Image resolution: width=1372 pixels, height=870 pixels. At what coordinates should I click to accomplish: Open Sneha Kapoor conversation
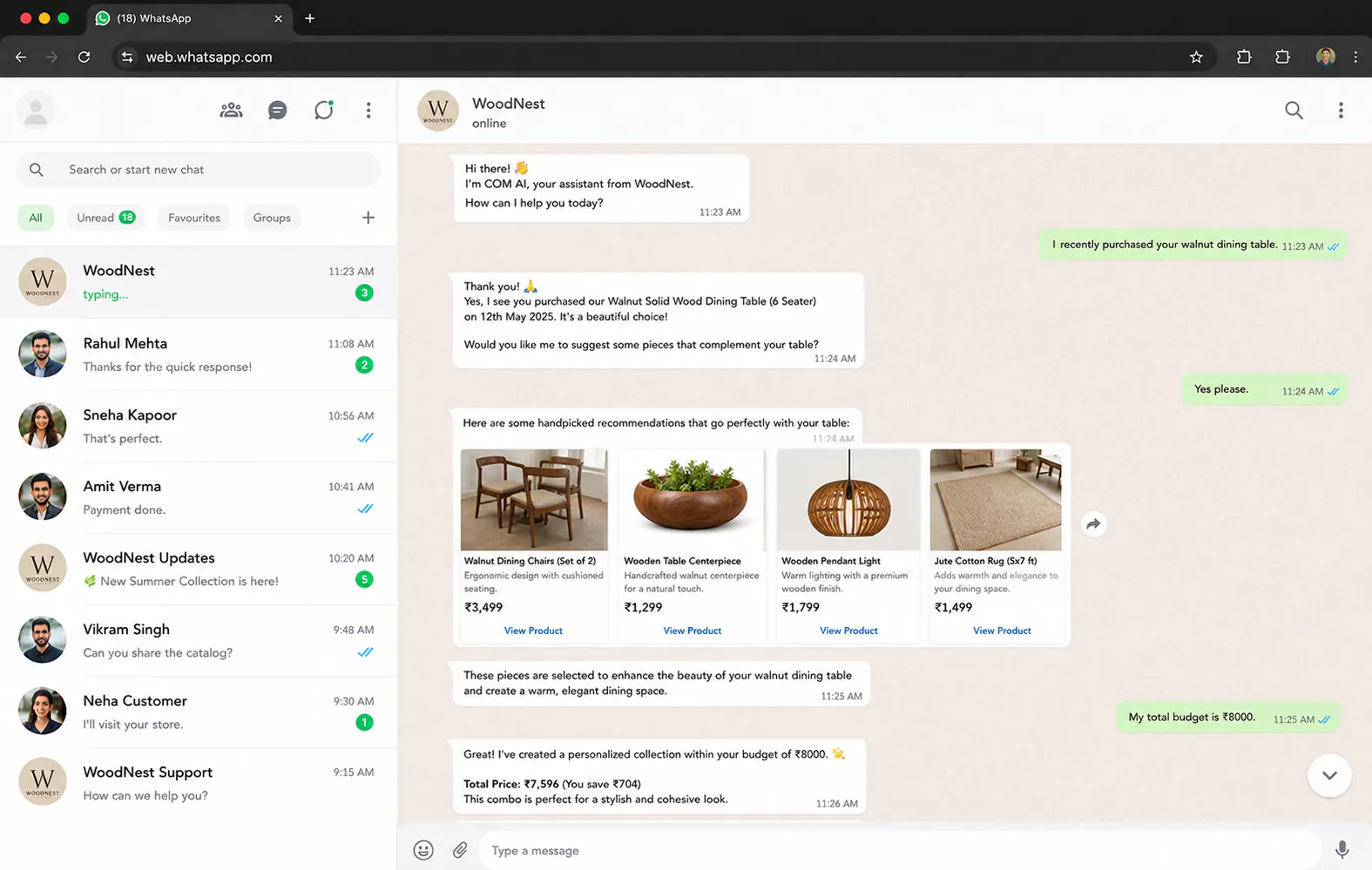pyautogui.click(x=199, y=426)
